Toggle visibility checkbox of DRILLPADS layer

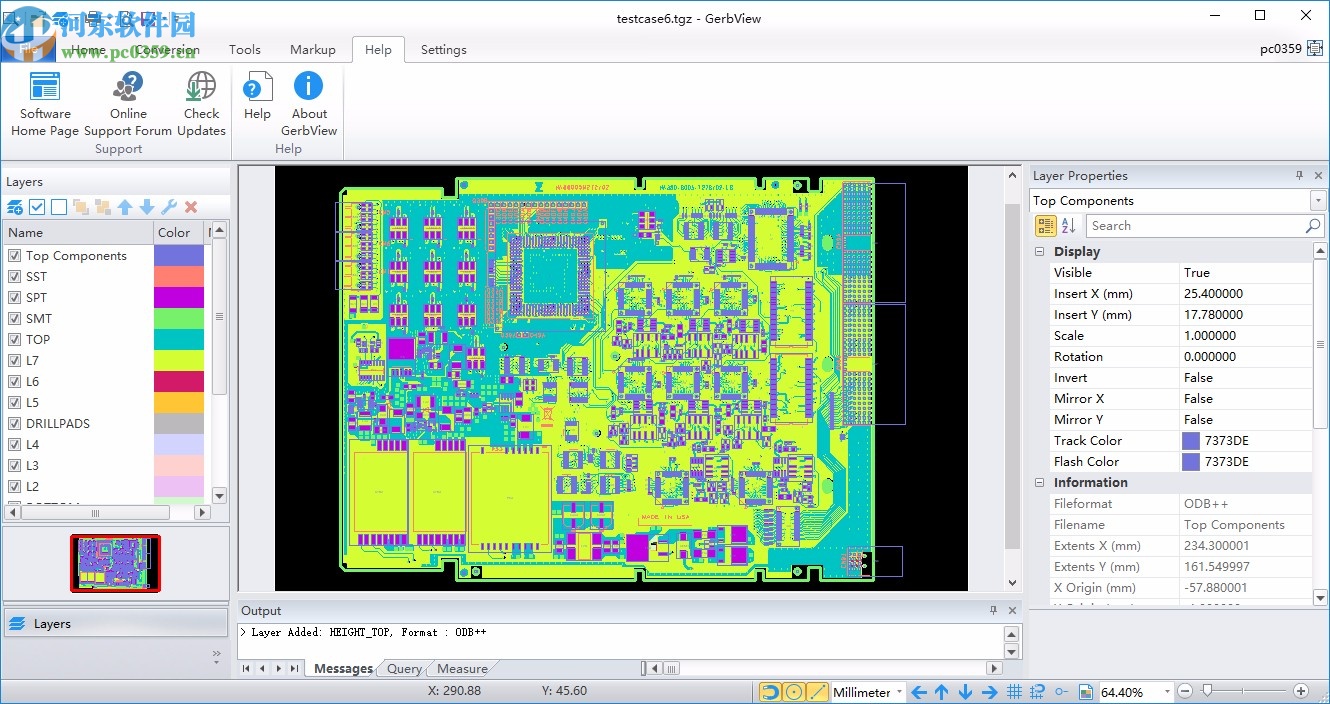[15, 424]
